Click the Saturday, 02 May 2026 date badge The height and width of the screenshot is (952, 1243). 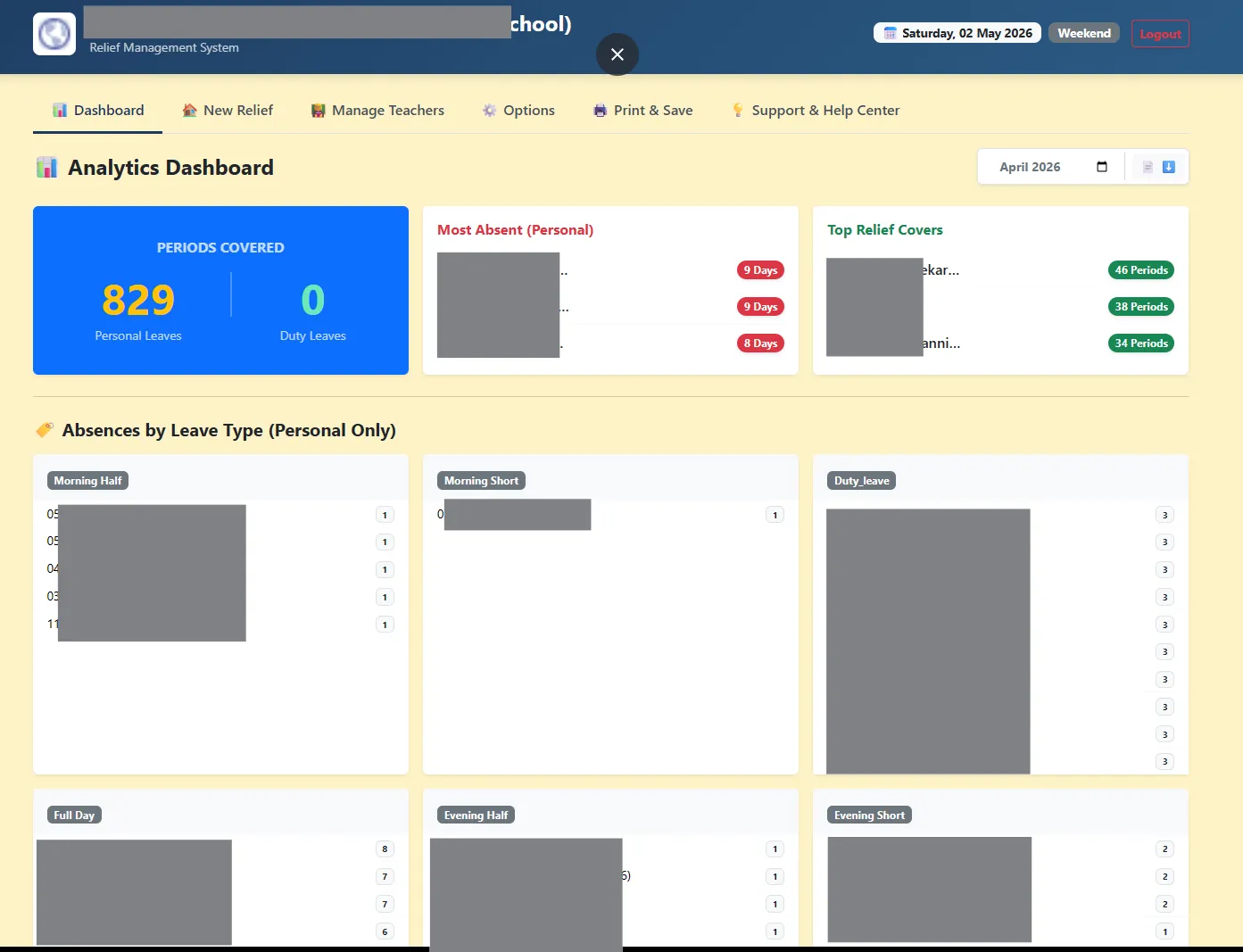957,33
